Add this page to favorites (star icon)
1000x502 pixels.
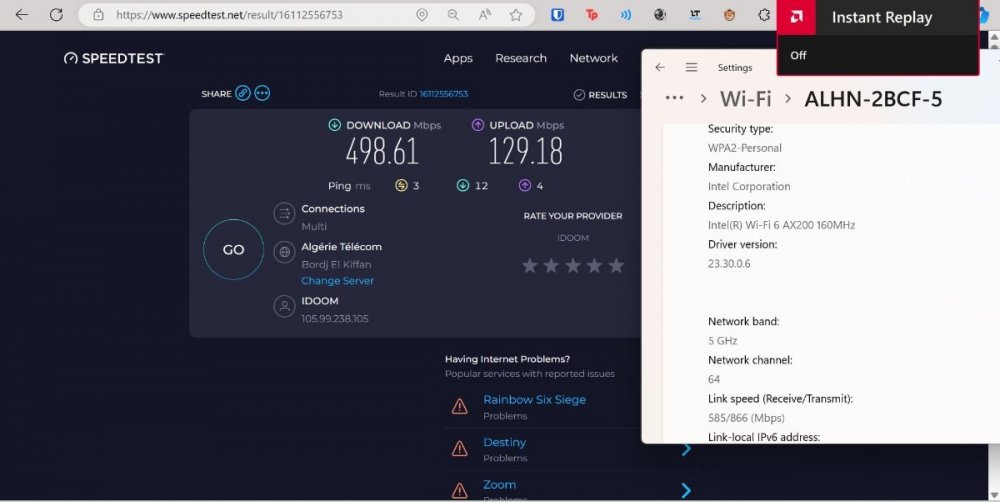(x=516, y=15)
